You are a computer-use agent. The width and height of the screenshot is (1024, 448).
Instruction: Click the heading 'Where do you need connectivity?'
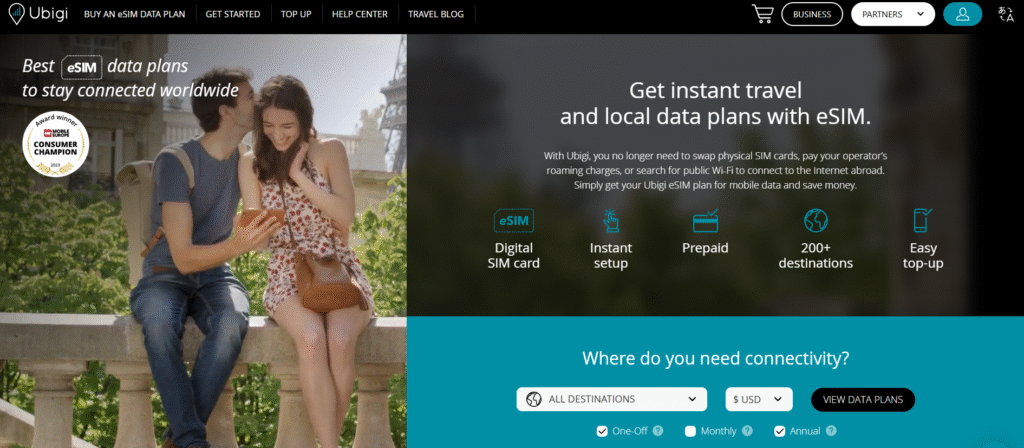coord(716,359)
